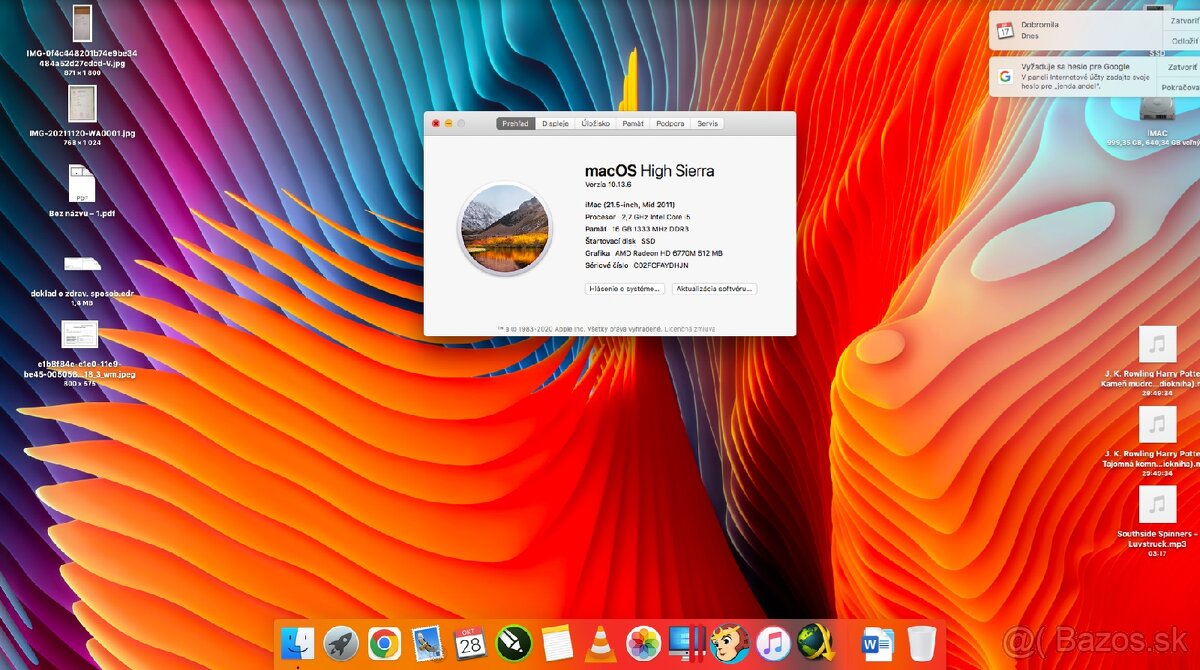Click the Aktualizácia softvéru button
The width and height of the screenshot is (1200, 670).
pos(714,289)
